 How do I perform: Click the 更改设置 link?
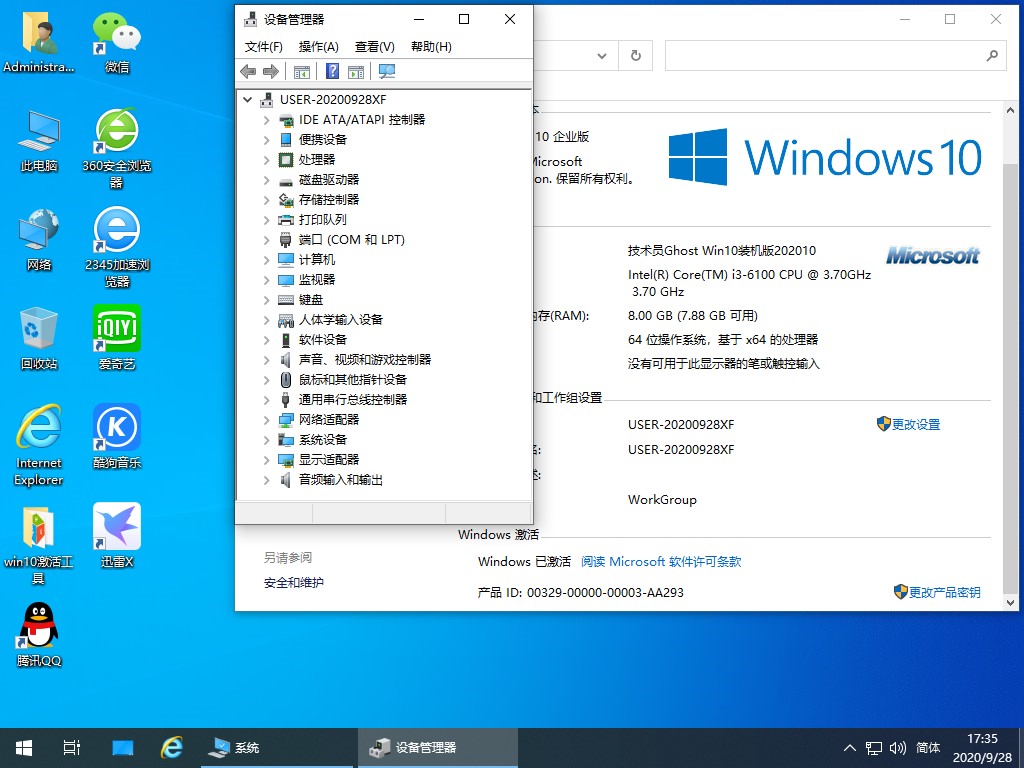[915, 424]
